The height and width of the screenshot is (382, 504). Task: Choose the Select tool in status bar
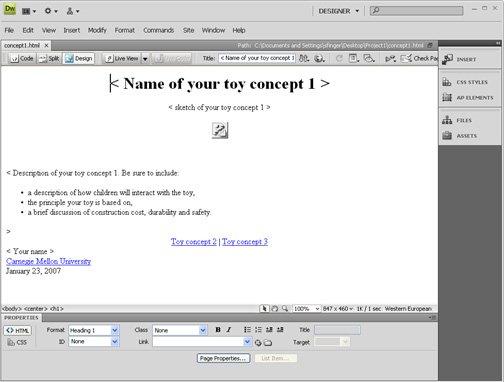[264, 309]
